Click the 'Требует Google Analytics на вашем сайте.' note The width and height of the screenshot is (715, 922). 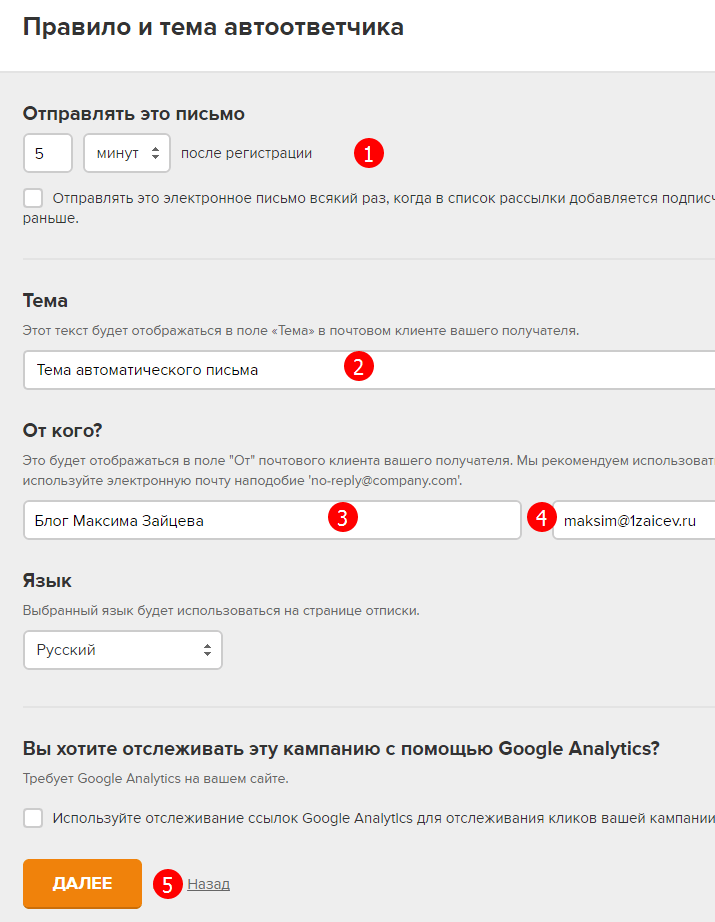(x=156, y=779)
